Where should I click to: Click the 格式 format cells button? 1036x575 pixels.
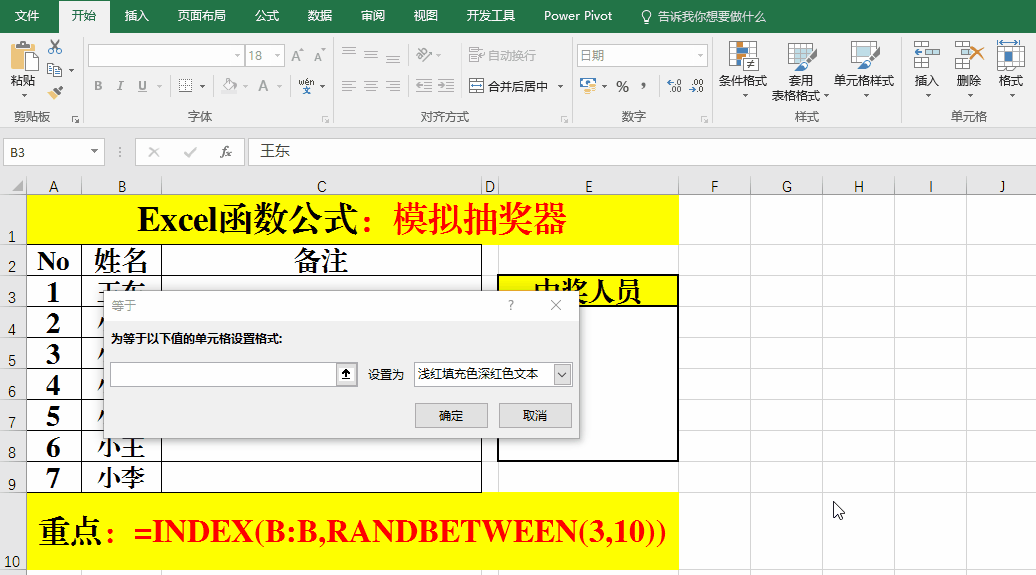pos(1010,69)
